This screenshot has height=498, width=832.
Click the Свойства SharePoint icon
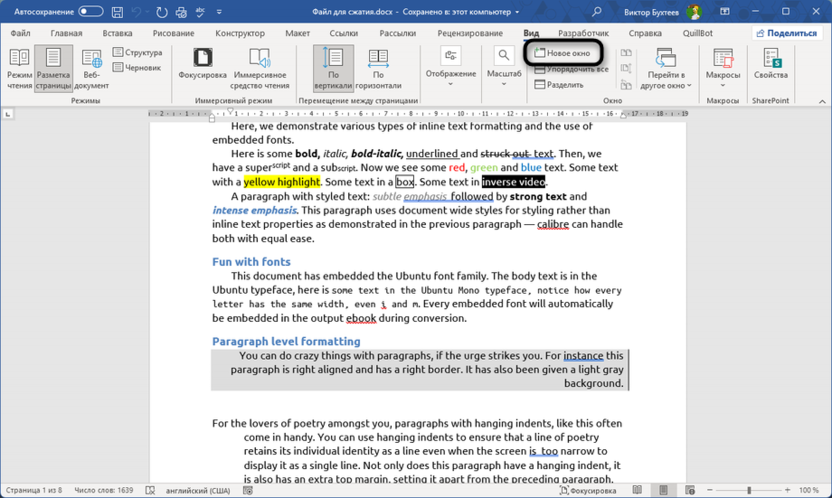[771, 66]
